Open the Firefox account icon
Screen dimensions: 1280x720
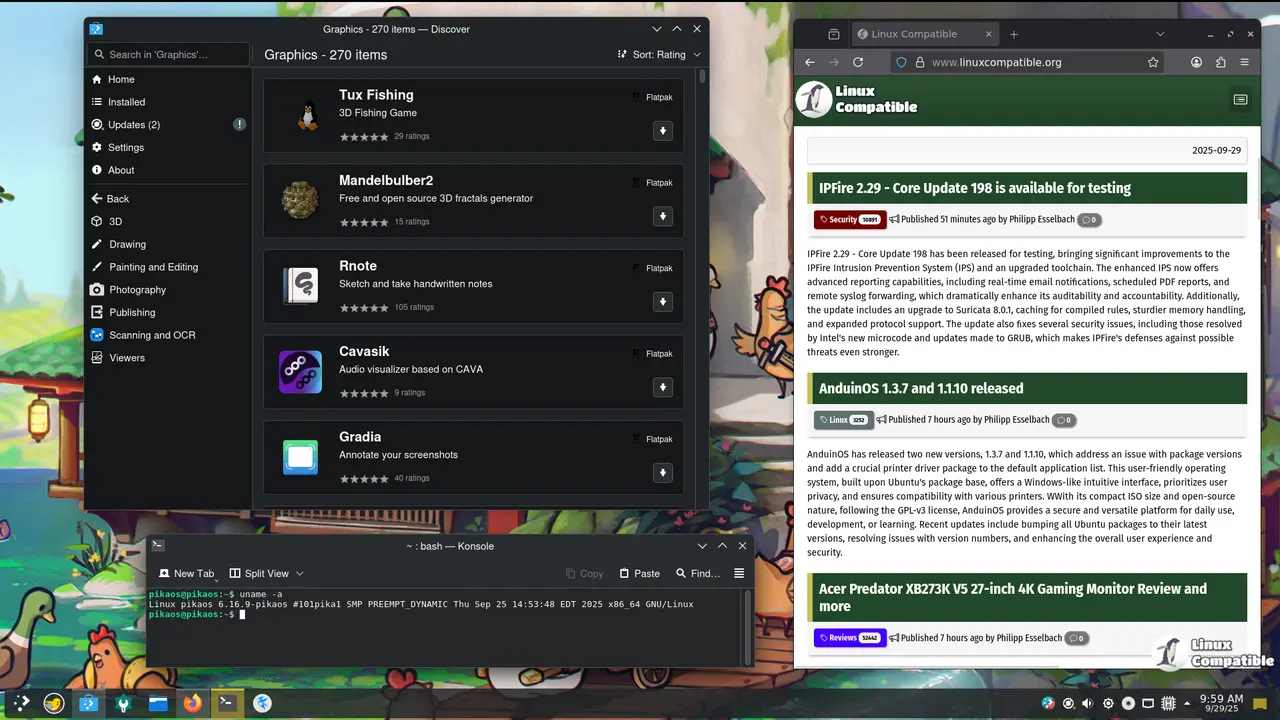click(x=1196, y=62)
